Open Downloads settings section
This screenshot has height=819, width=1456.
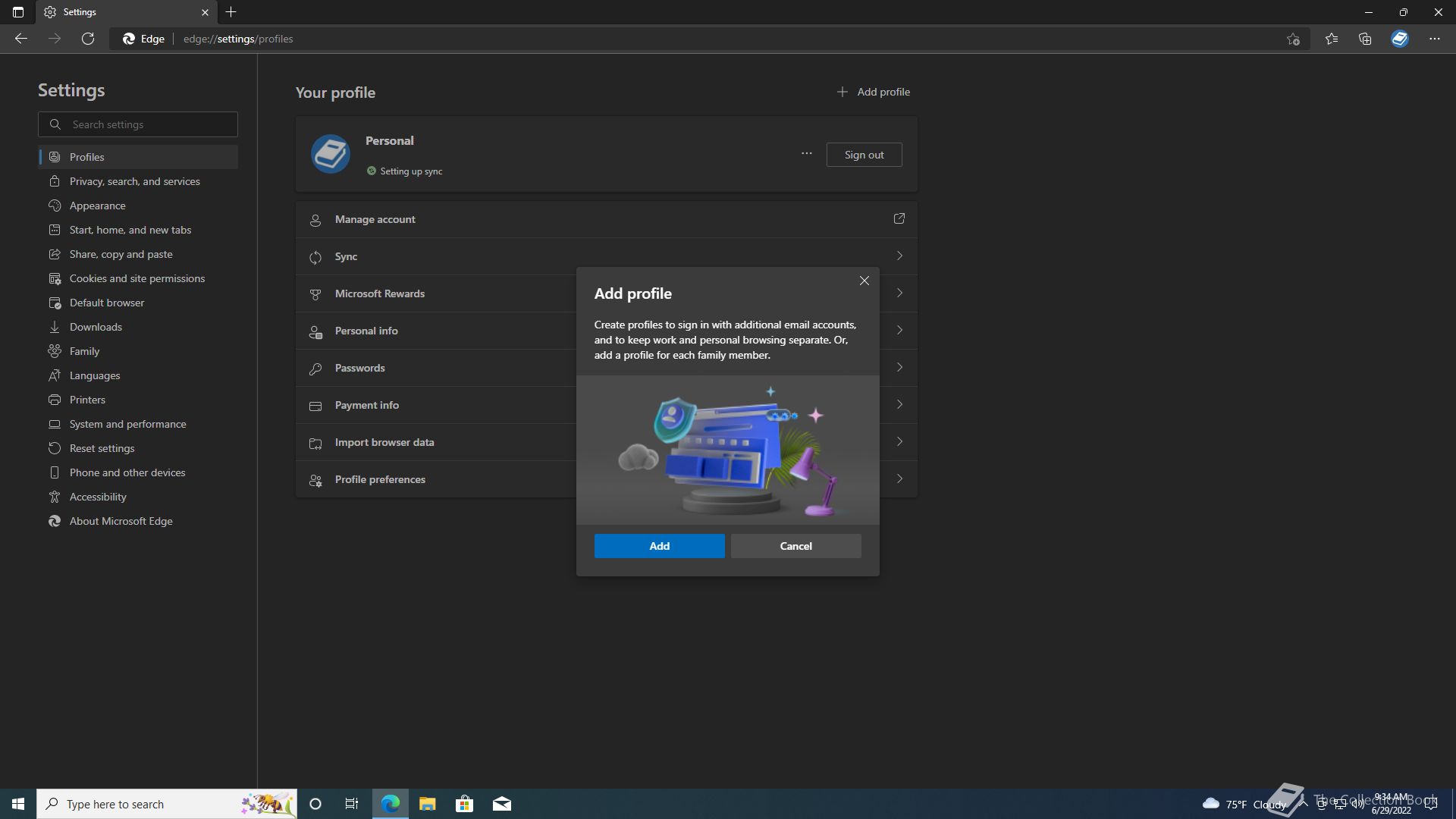pos(138,327)
